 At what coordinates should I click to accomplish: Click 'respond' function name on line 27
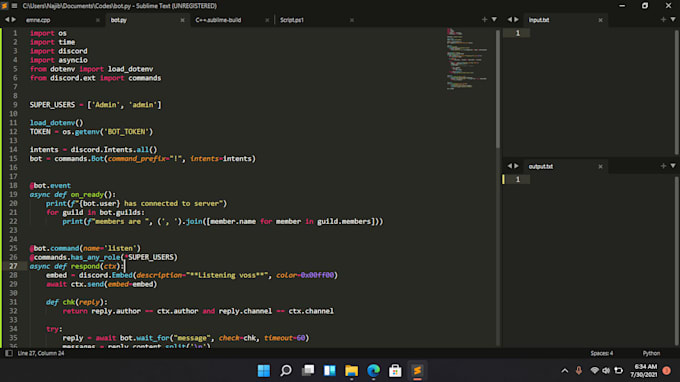coord(85,266)
